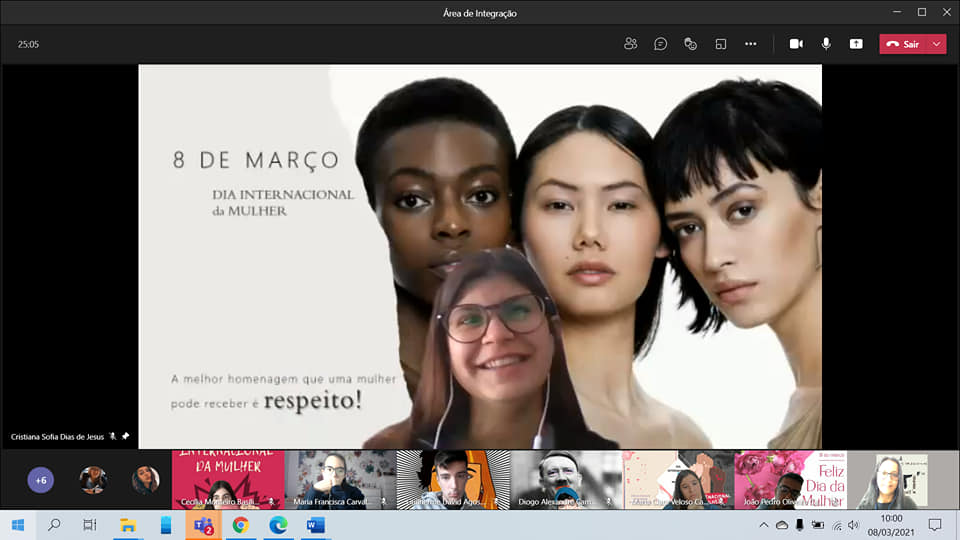Screen dimensions: 960x540
Task: Open the meeting chat conversation
Action: tap(660, 44)
